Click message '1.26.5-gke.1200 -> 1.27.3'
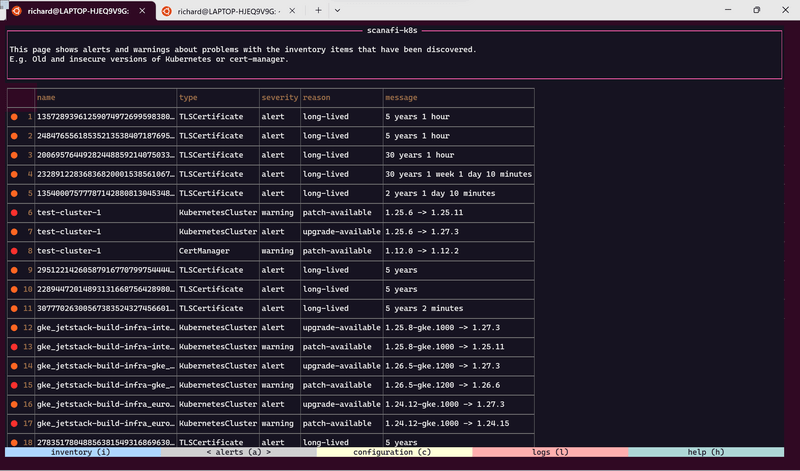This screenshot has height=471, width=800. pyautogui.click(x=443, y=366)
